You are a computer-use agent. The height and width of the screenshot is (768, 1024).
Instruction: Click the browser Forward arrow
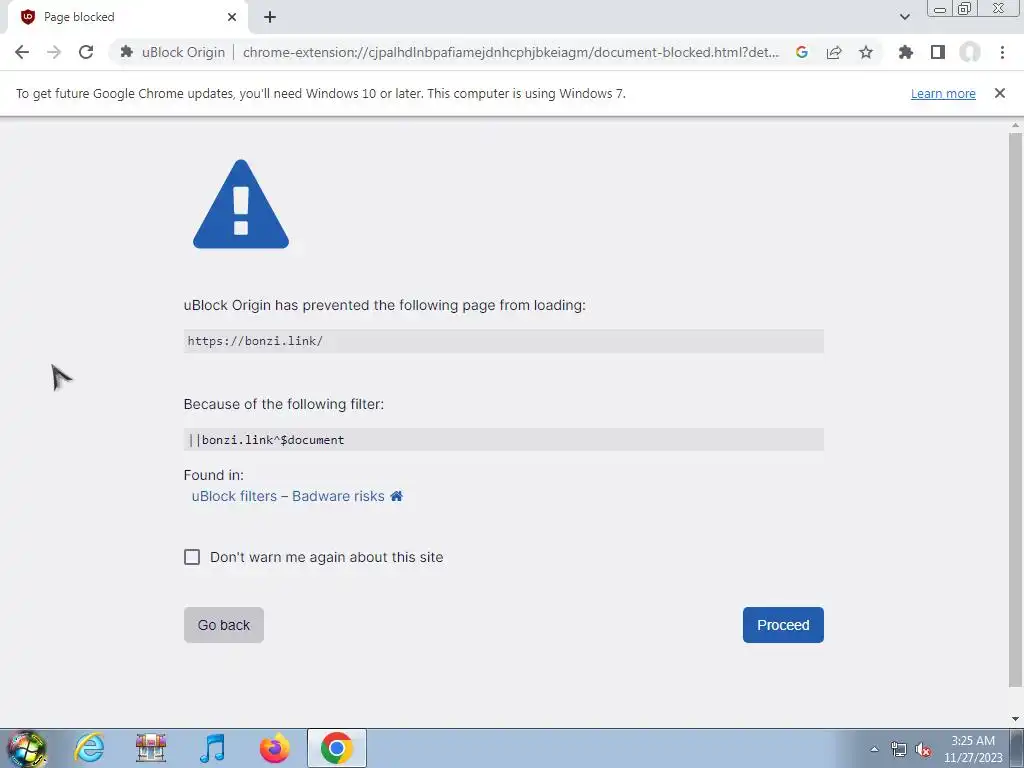point(54,52)
